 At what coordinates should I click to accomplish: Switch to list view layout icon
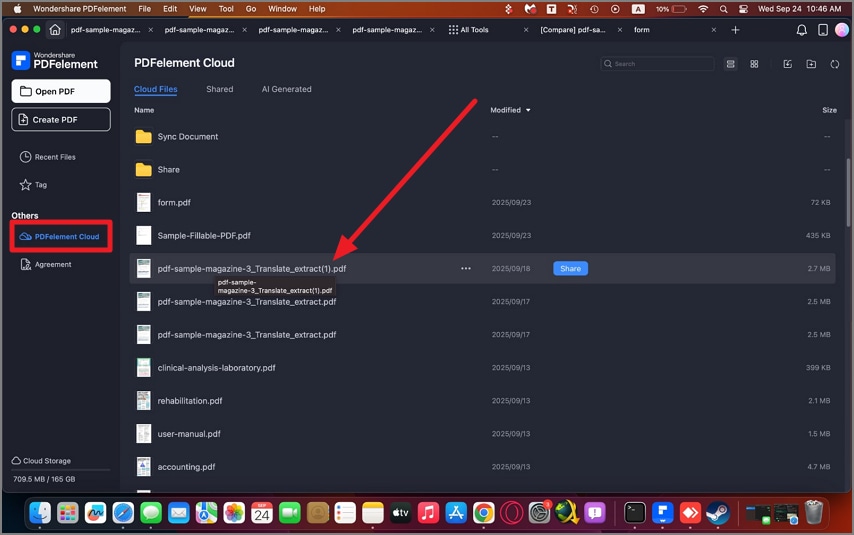(x=730, y=64)
